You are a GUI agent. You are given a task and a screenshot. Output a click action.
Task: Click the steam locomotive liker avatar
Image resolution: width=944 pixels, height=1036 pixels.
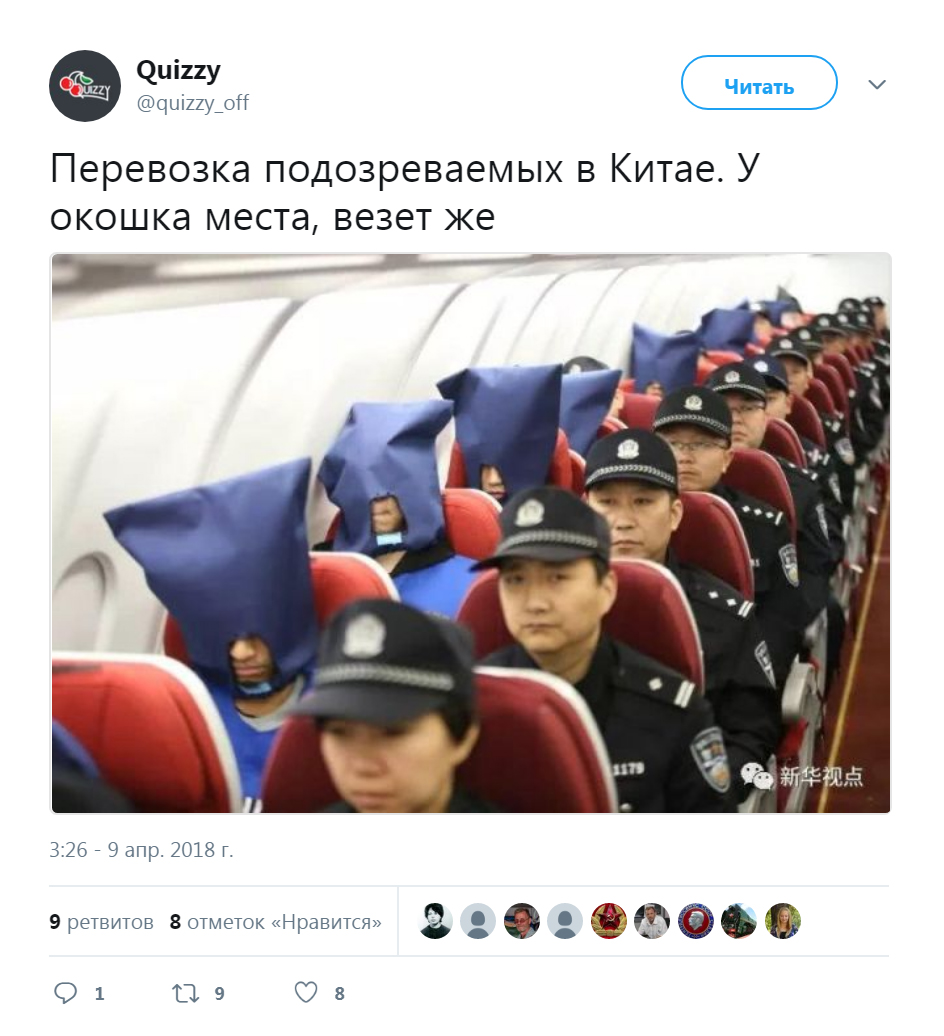pos(739,921)
